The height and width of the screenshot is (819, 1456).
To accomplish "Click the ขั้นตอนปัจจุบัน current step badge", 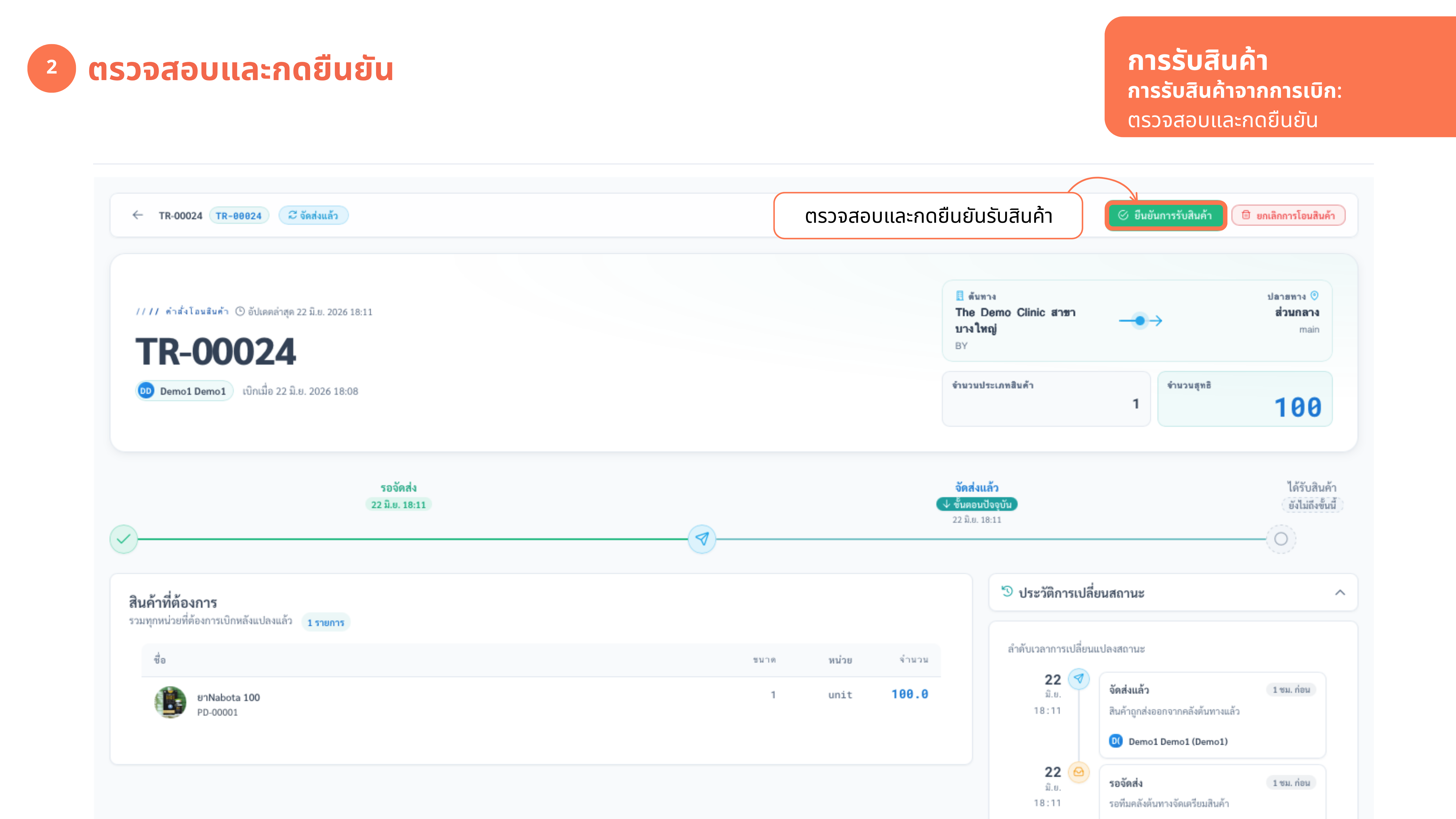I will (977, 504).
